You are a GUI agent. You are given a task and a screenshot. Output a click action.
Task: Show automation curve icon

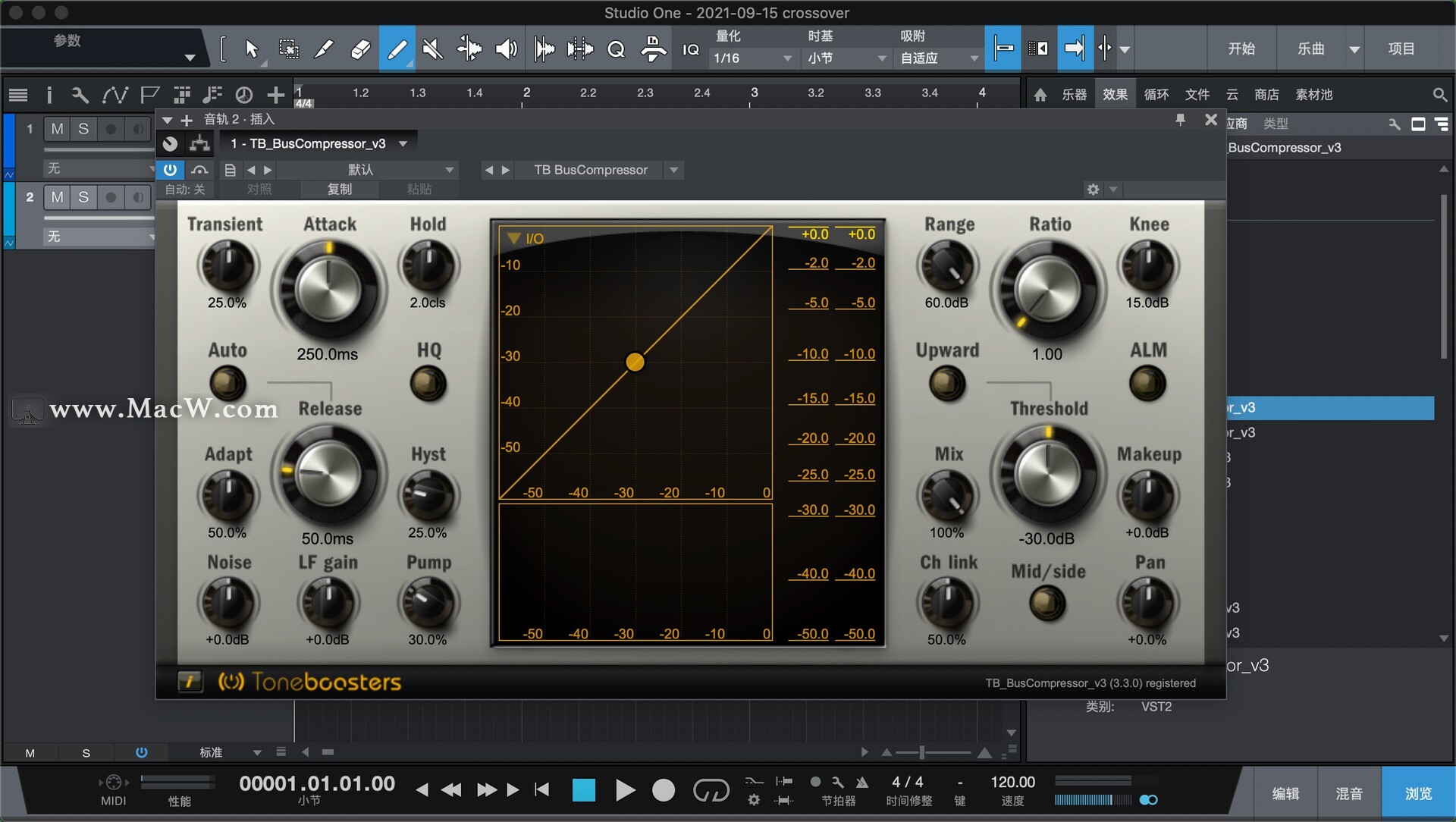(115, 95)
